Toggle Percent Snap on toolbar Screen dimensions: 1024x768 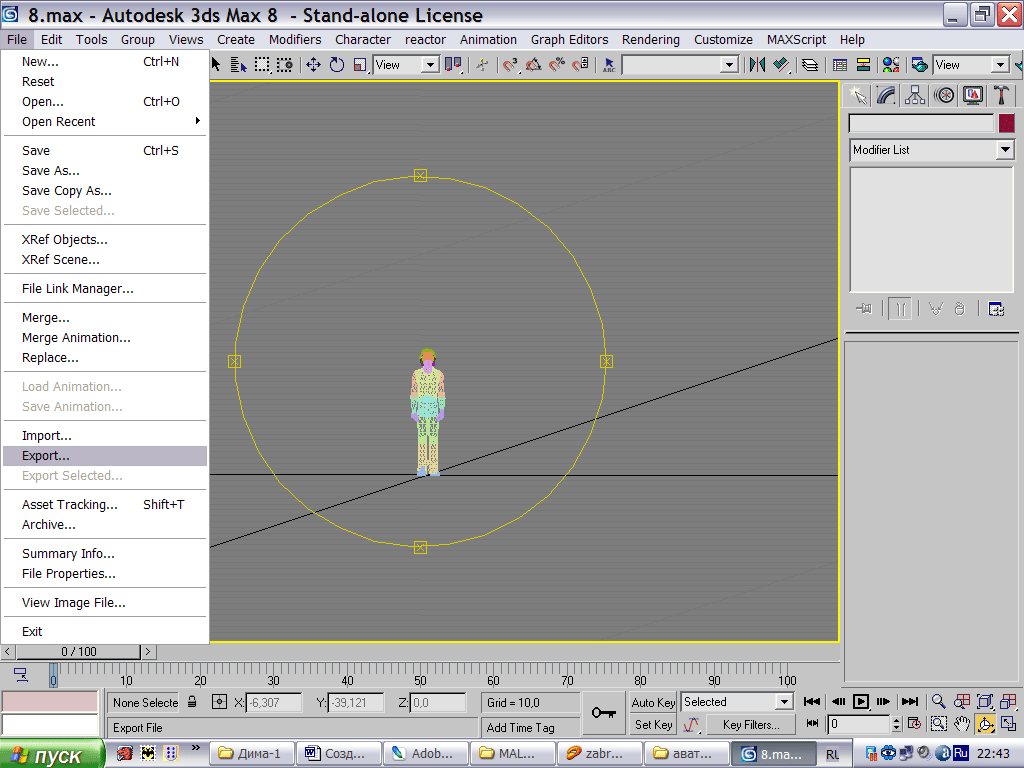(x=557, y=65)
